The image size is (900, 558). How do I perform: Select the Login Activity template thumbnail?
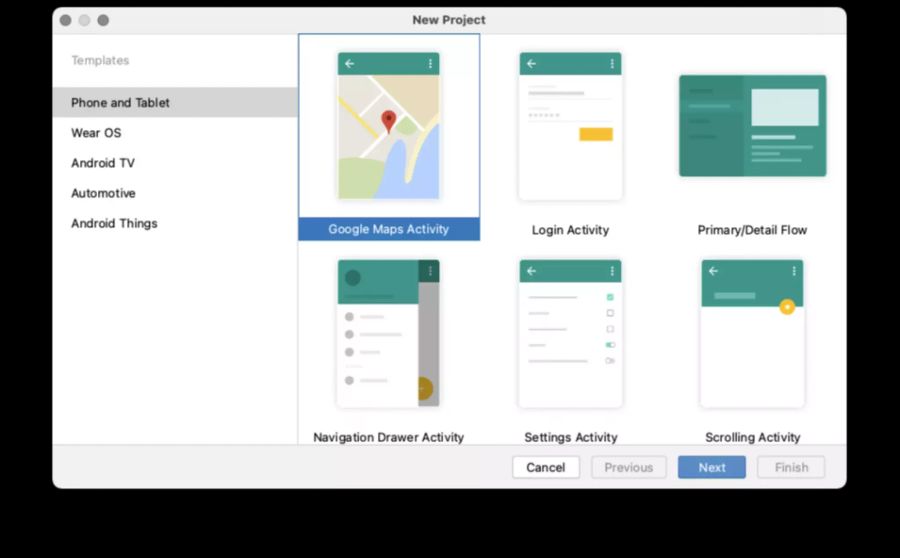pos(571,126)
